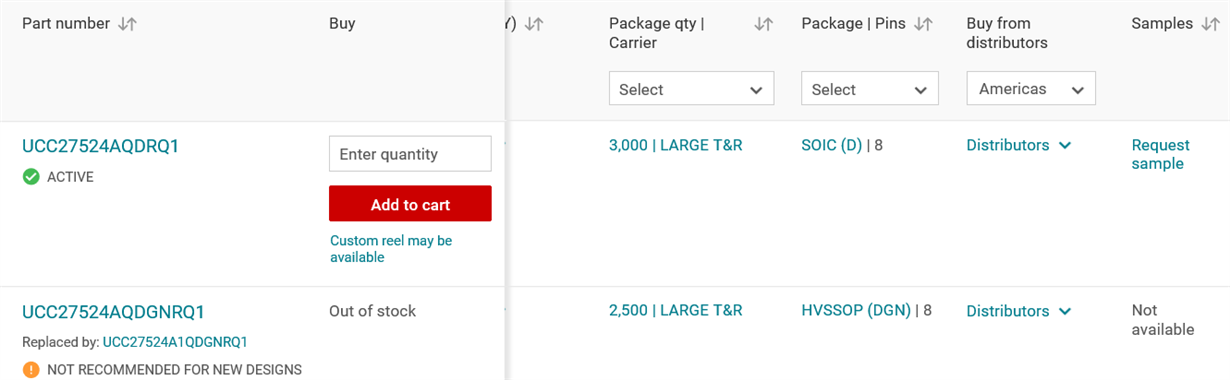The height and width of the screenshot is (380, 1230).
Task: Sort the Samples column
Action: coord(1211,24)
